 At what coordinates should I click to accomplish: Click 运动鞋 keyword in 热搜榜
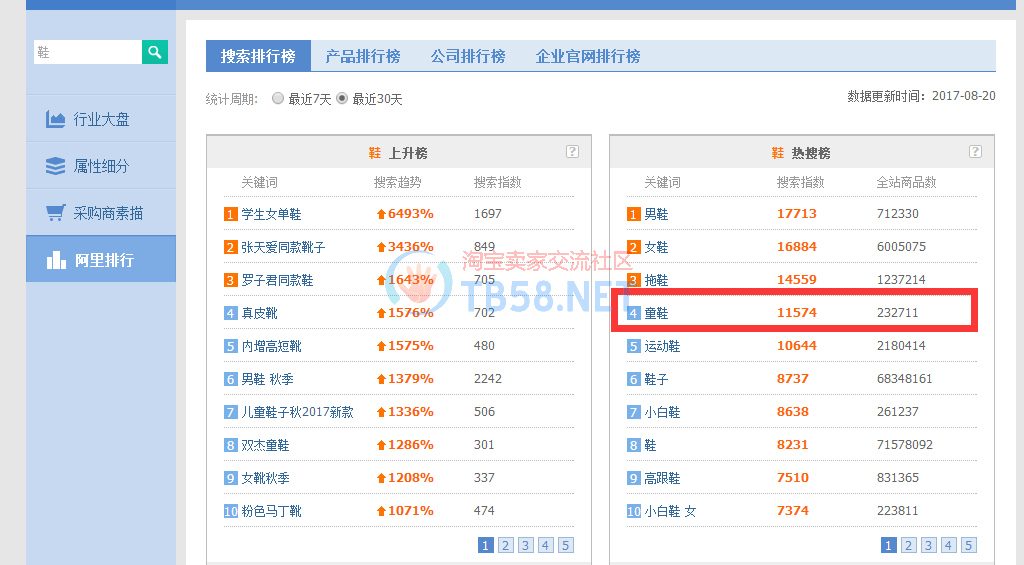tap(662, 346)
